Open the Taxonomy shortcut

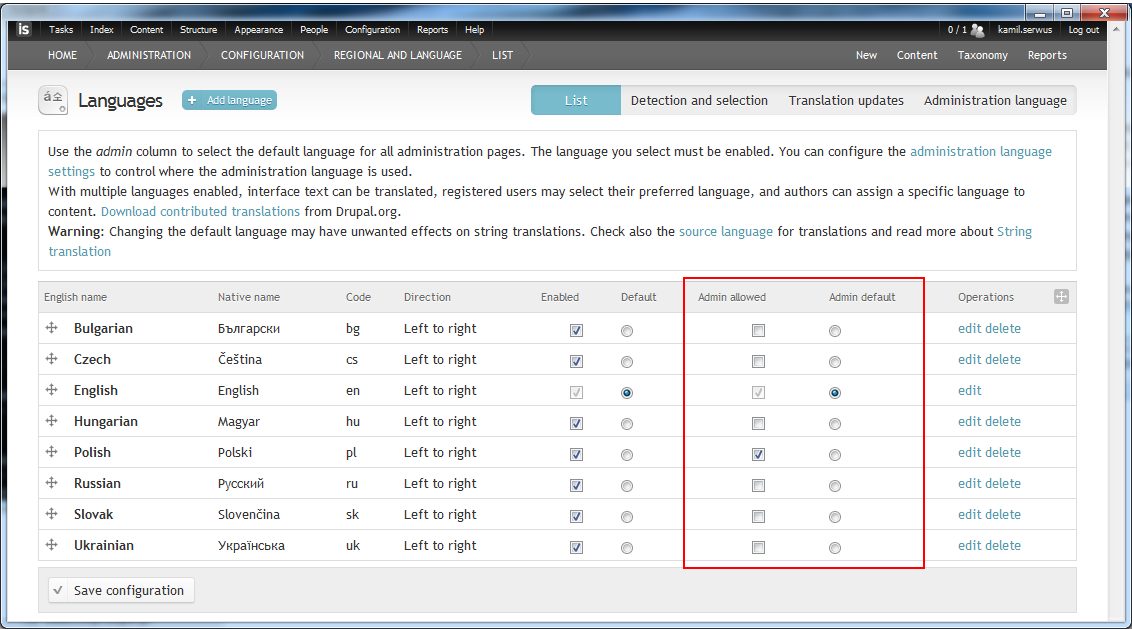coord(983,55)
